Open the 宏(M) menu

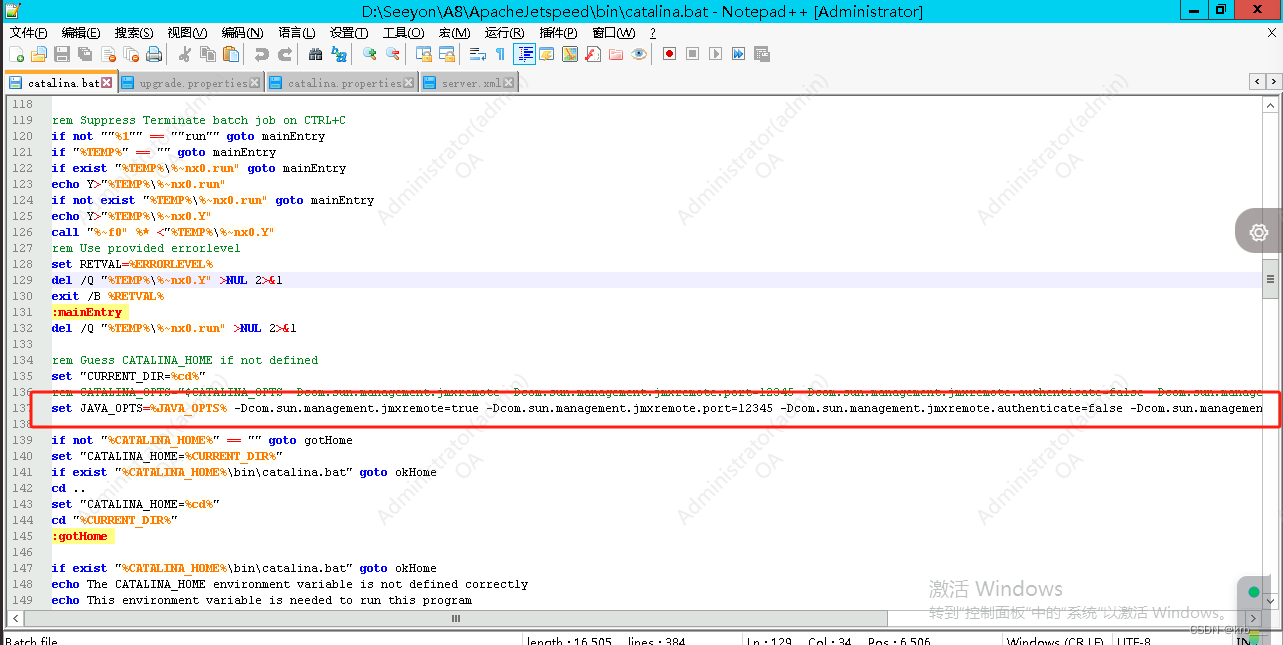454,33
